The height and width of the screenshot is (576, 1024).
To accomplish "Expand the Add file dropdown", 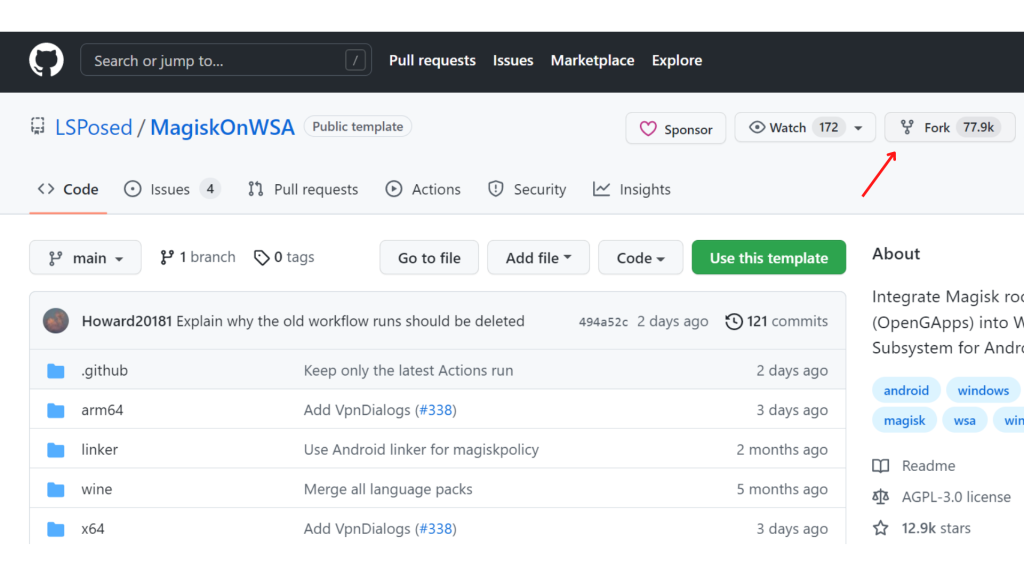I will [538, 257].
